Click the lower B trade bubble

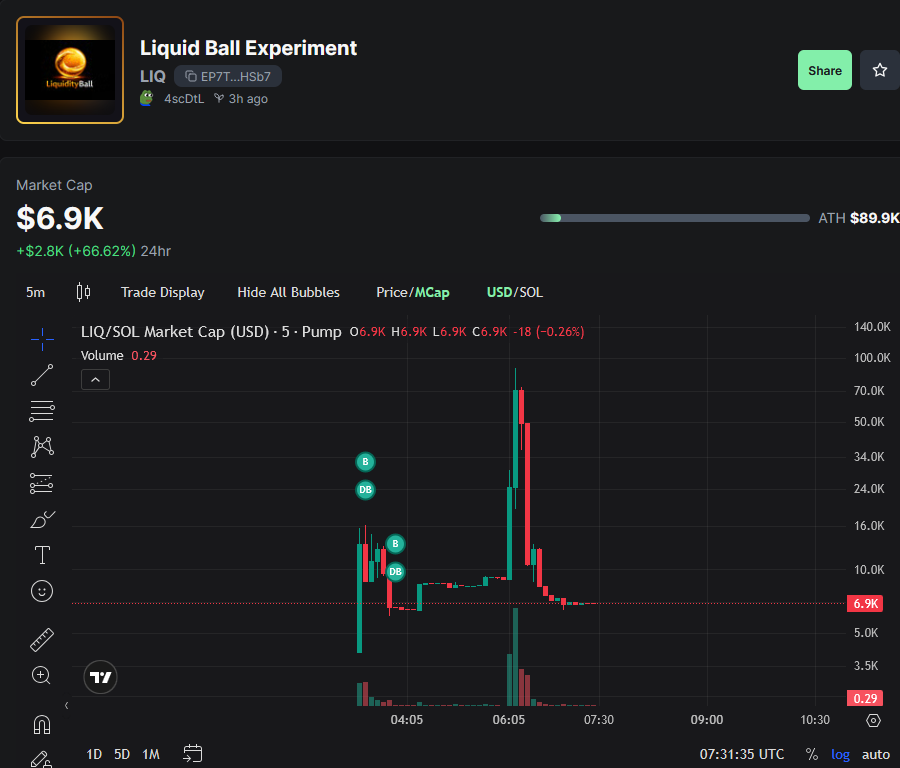[x=395, y=544]
